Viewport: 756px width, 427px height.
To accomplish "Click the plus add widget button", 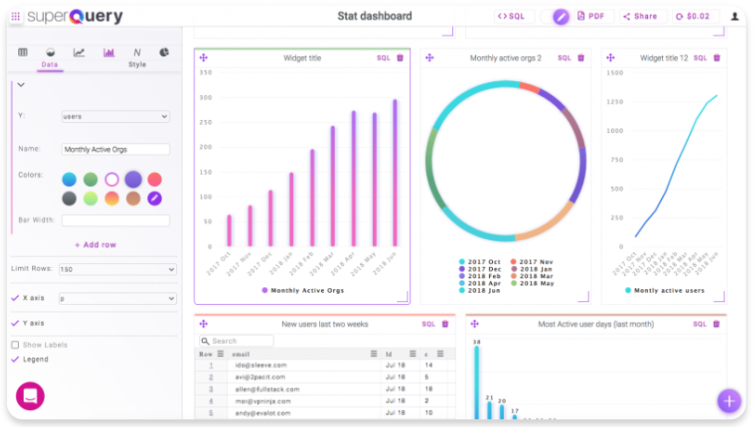I will pyautogui.click(x=729, y=401).
